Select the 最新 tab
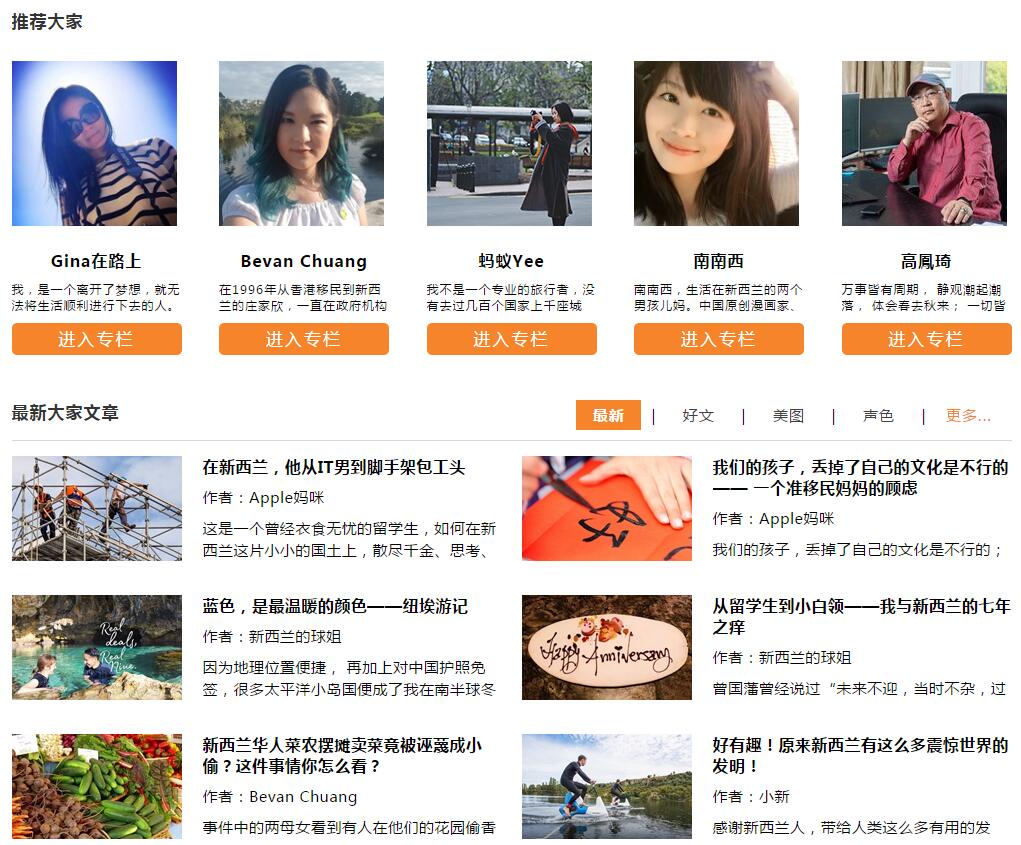The image size is (1021, 845). 608,415
